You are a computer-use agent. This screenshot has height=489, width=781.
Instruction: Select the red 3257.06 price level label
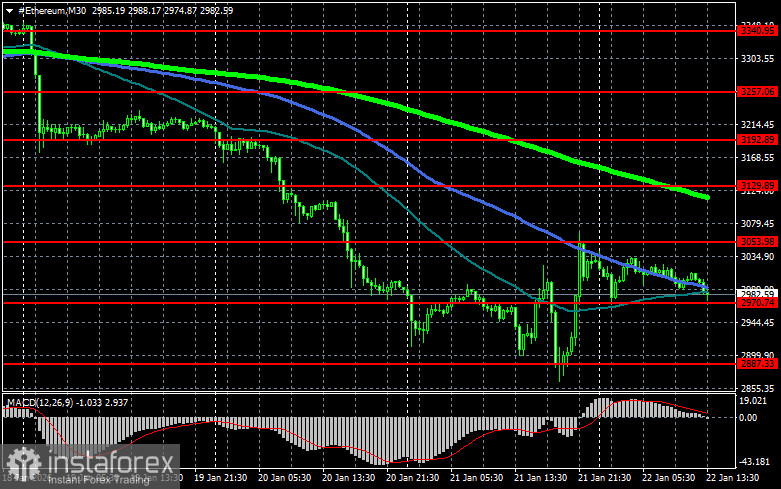coord(758,92)
